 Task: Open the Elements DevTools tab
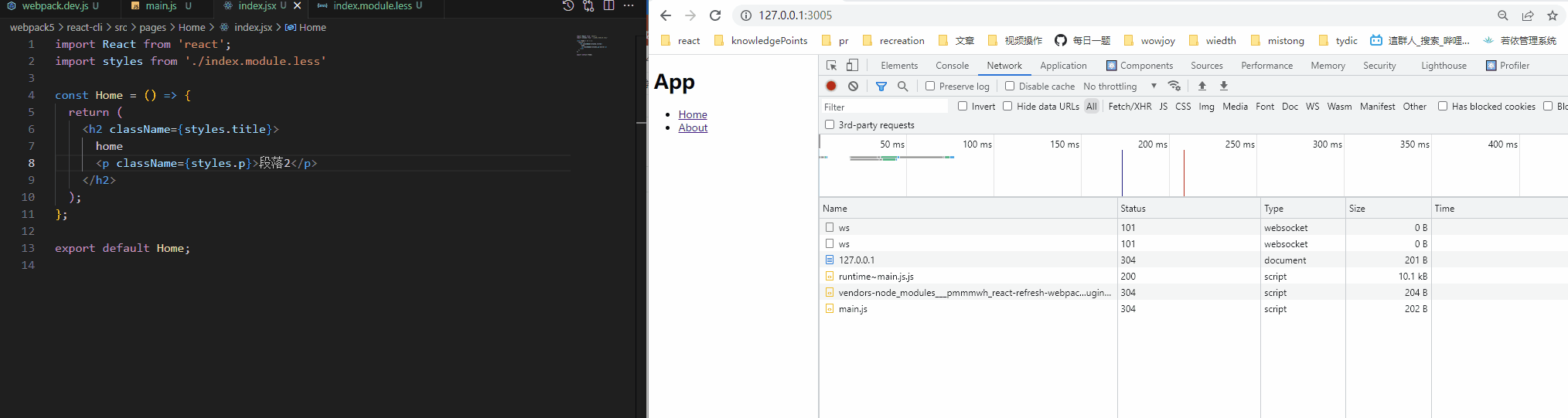point(899,66)
